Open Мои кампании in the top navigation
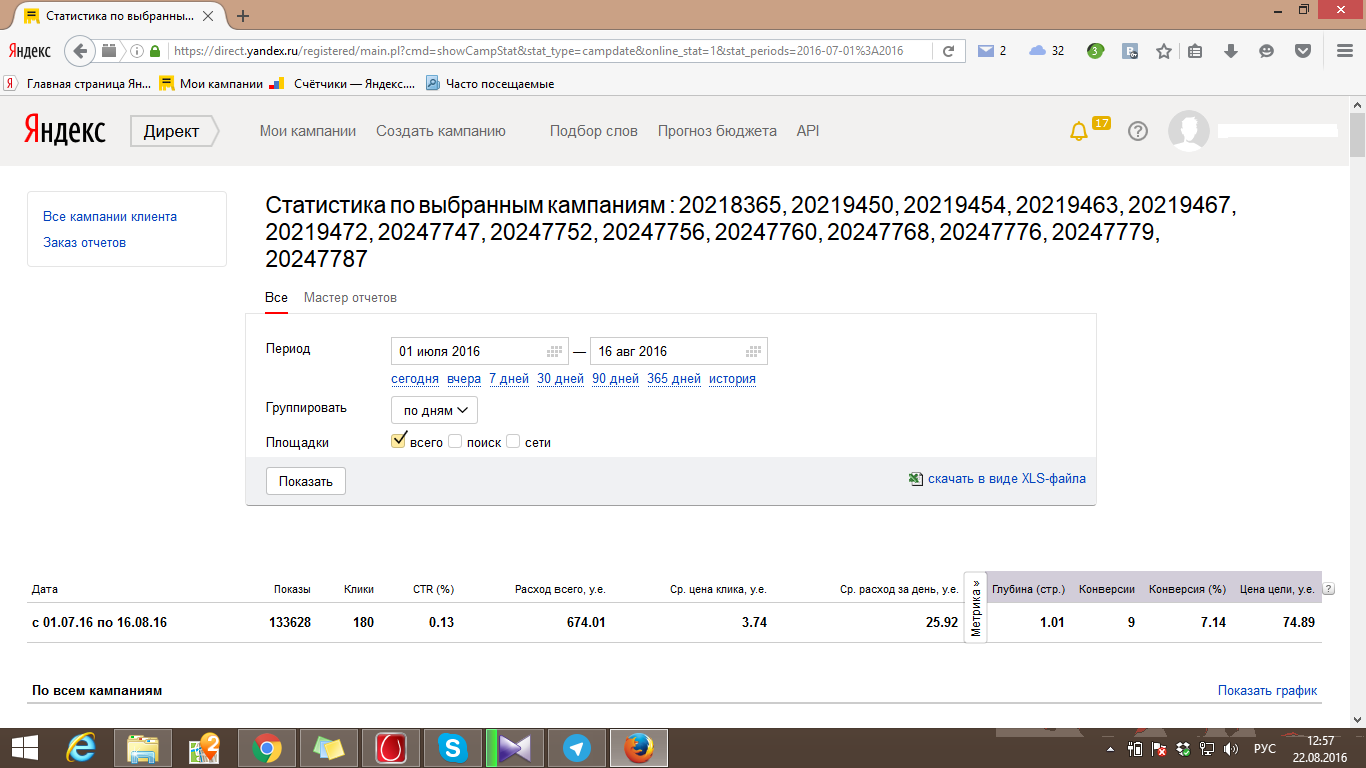 tap(308, 131)
